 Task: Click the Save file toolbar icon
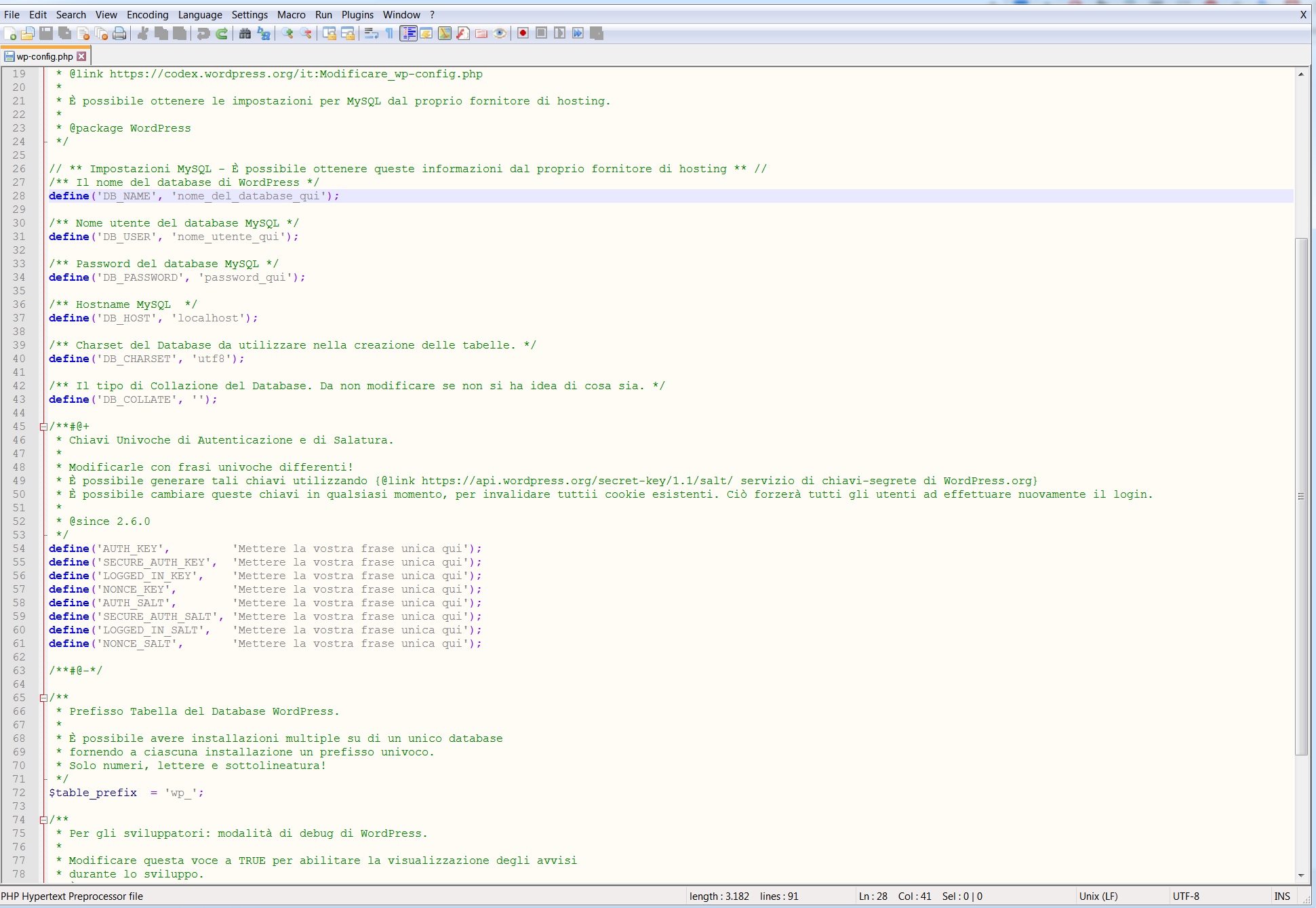46,33
